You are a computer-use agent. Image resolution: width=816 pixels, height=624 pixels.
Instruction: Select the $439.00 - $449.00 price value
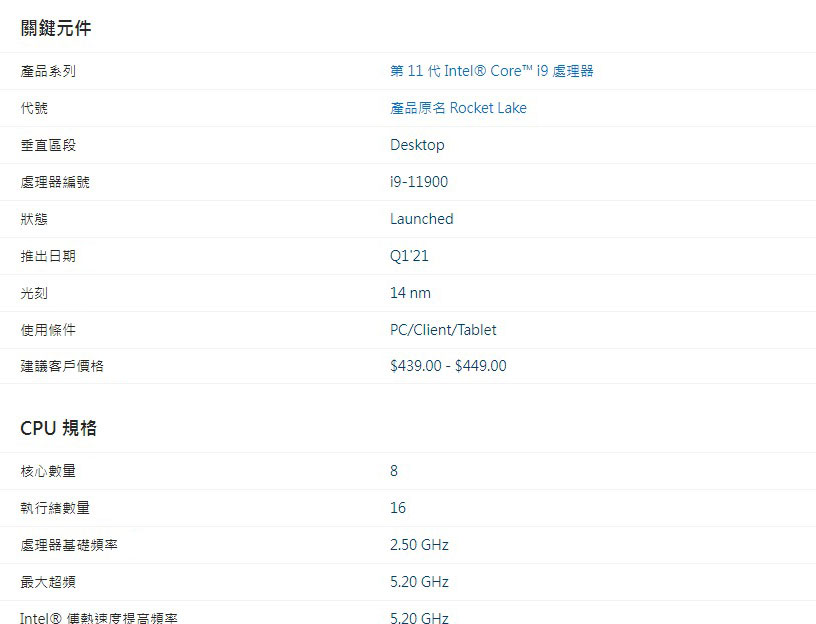(448, 366)
